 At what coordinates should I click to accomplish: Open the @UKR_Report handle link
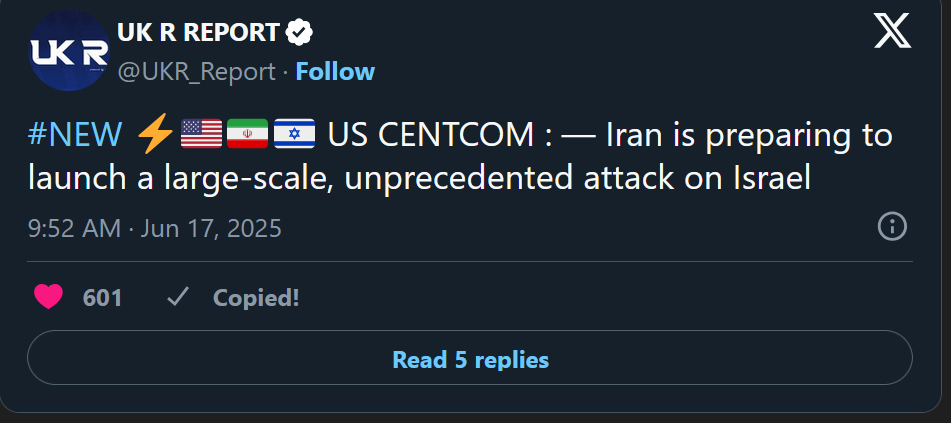click(x=197, y=72)
